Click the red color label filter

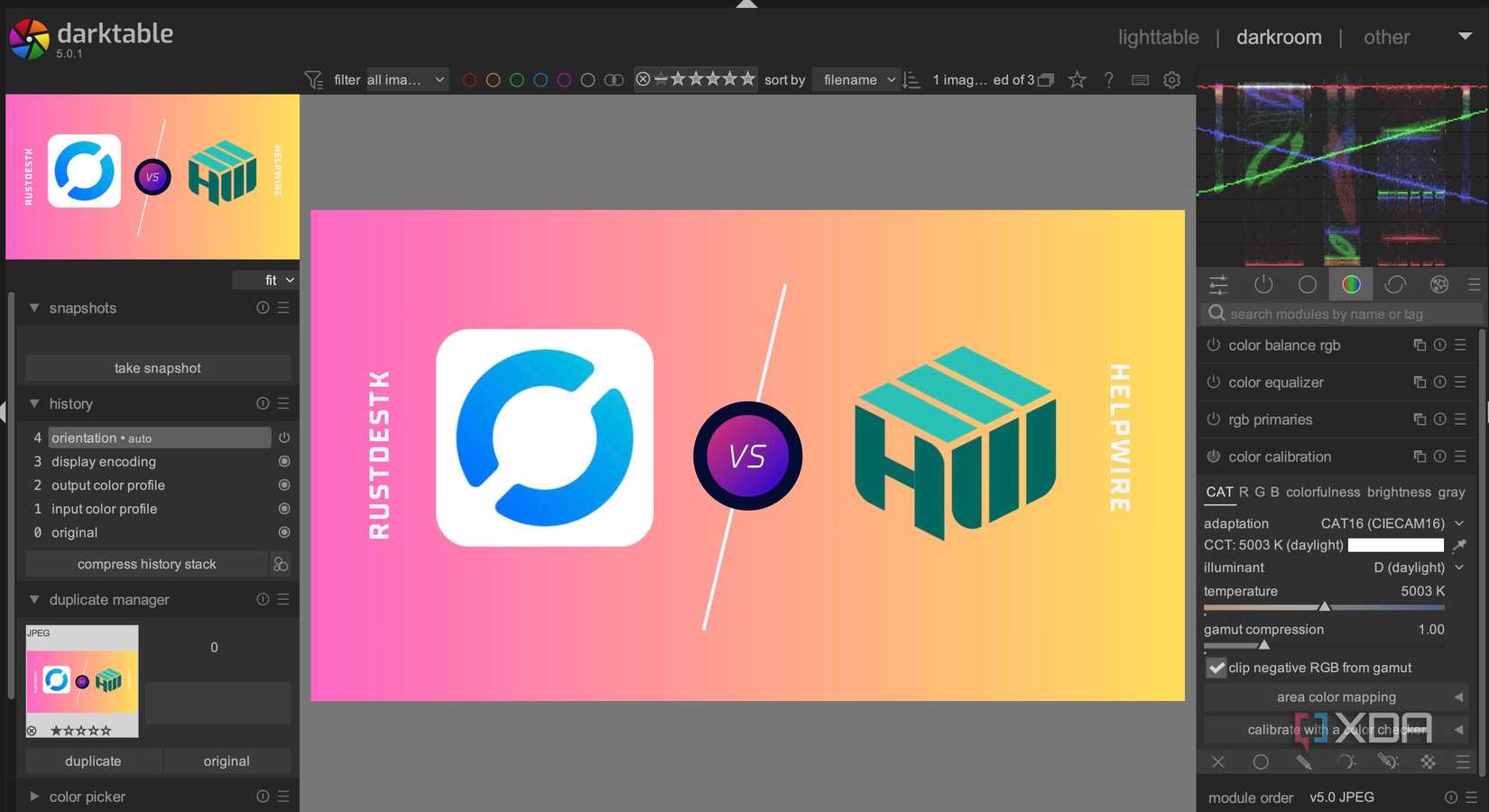pos(469,80)
